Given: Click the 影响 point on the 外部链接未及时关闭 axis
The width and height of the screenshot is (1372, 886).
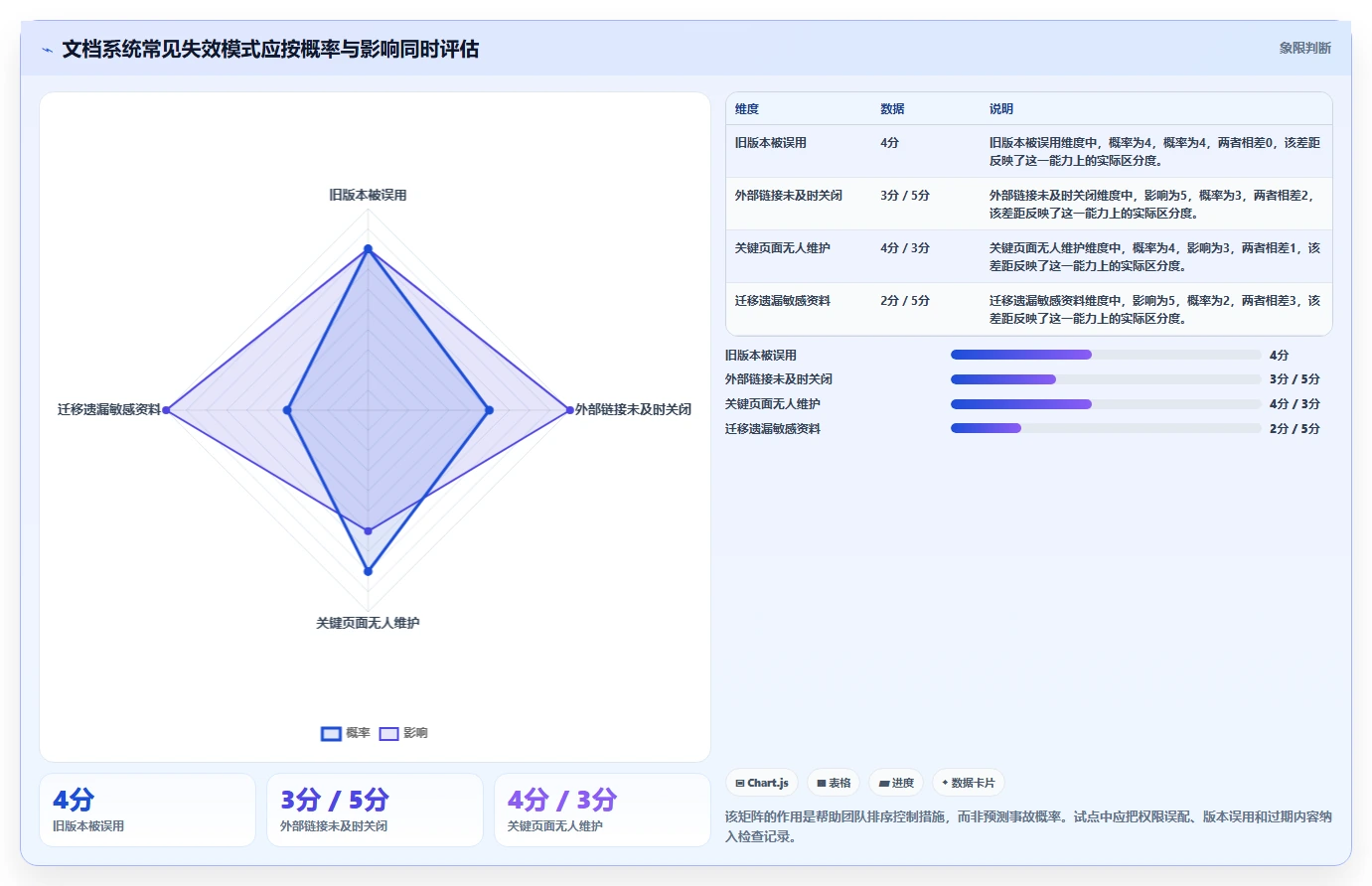Looking at the screenshot, I should (569, 409).
